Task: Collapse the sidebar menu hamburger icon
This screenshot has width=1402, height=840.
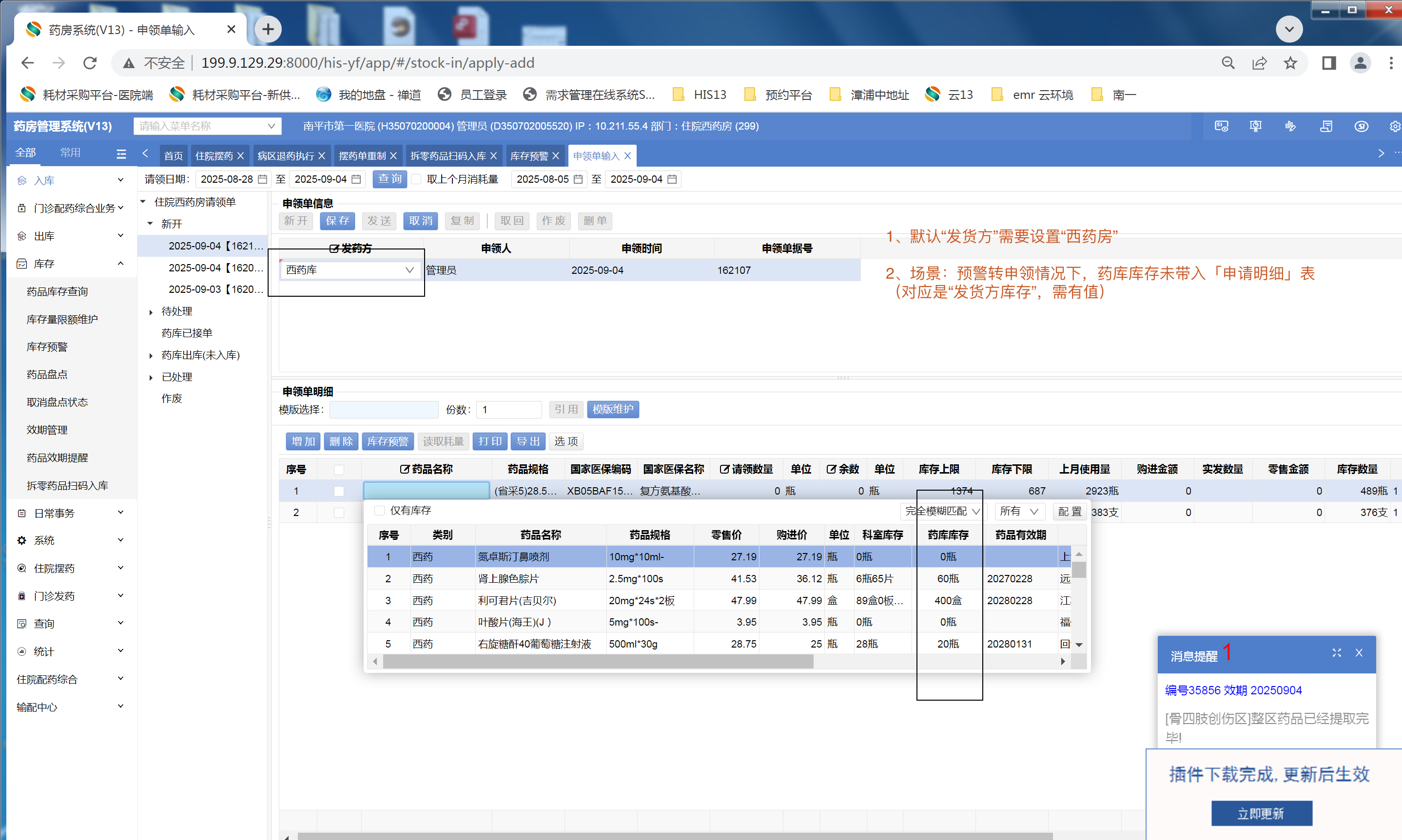Action: (121, 153)
